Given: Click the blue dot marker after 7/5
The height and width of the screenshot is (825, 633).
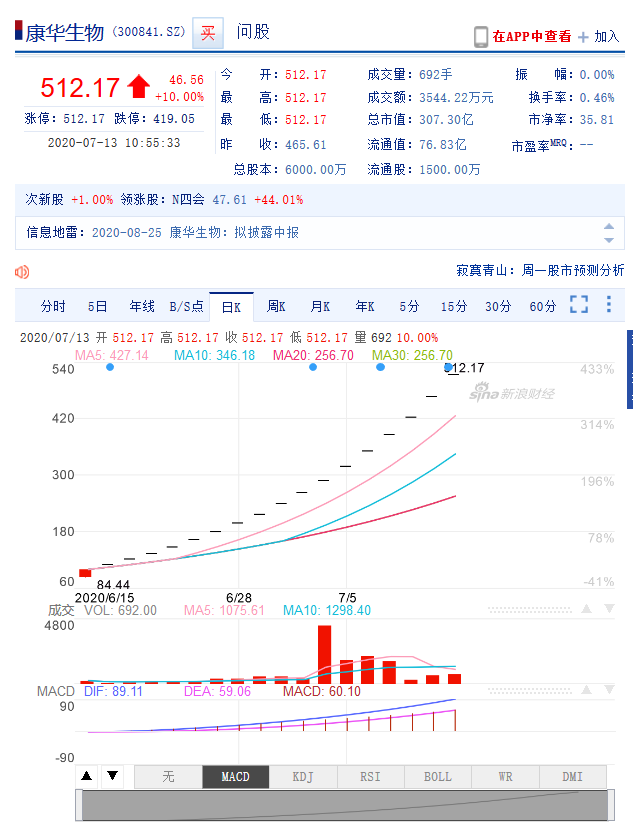Looking at the screenshot, I should 380,367.
